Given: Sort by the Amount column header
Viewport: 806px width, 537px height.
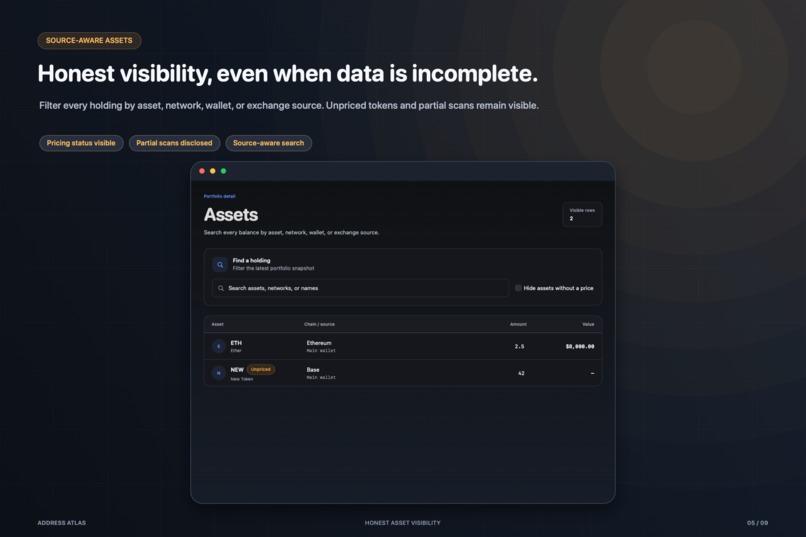Looking at the screenshot, I should 518,324.
